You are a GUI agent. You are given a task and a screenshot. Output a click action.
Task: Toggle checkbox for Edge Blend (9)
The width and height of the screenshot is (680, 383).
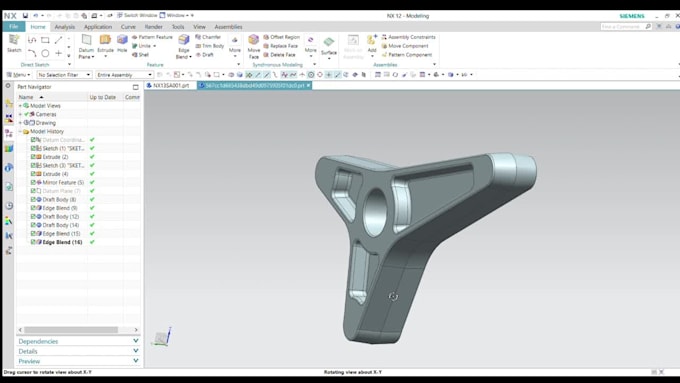coord(33,208)
